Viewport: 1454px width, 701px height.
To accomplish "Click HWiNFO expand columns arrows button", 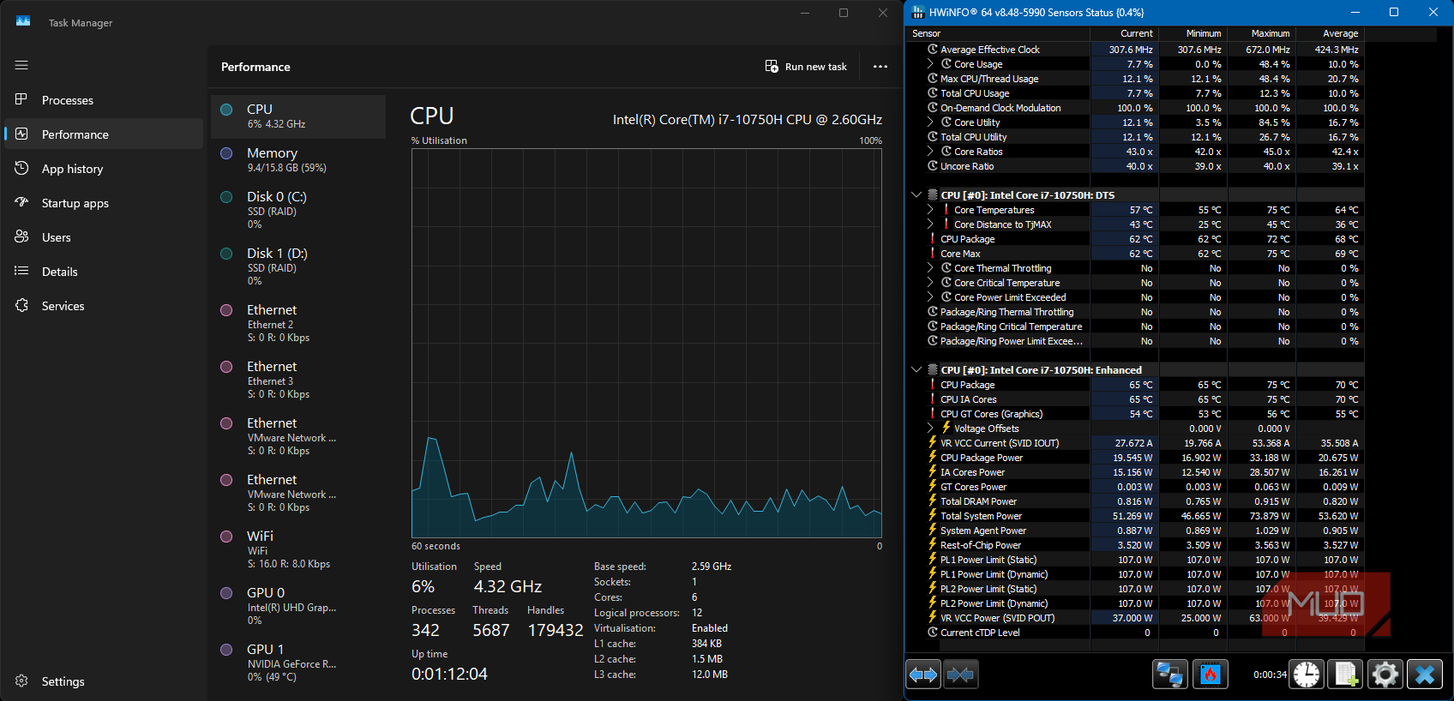I will point(924,675).
